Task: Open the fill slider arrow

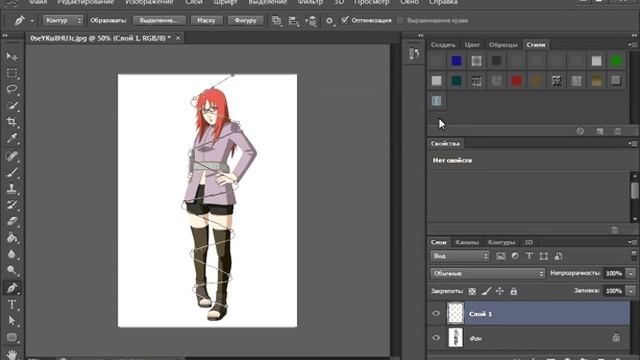Action: tap(631, 291)
